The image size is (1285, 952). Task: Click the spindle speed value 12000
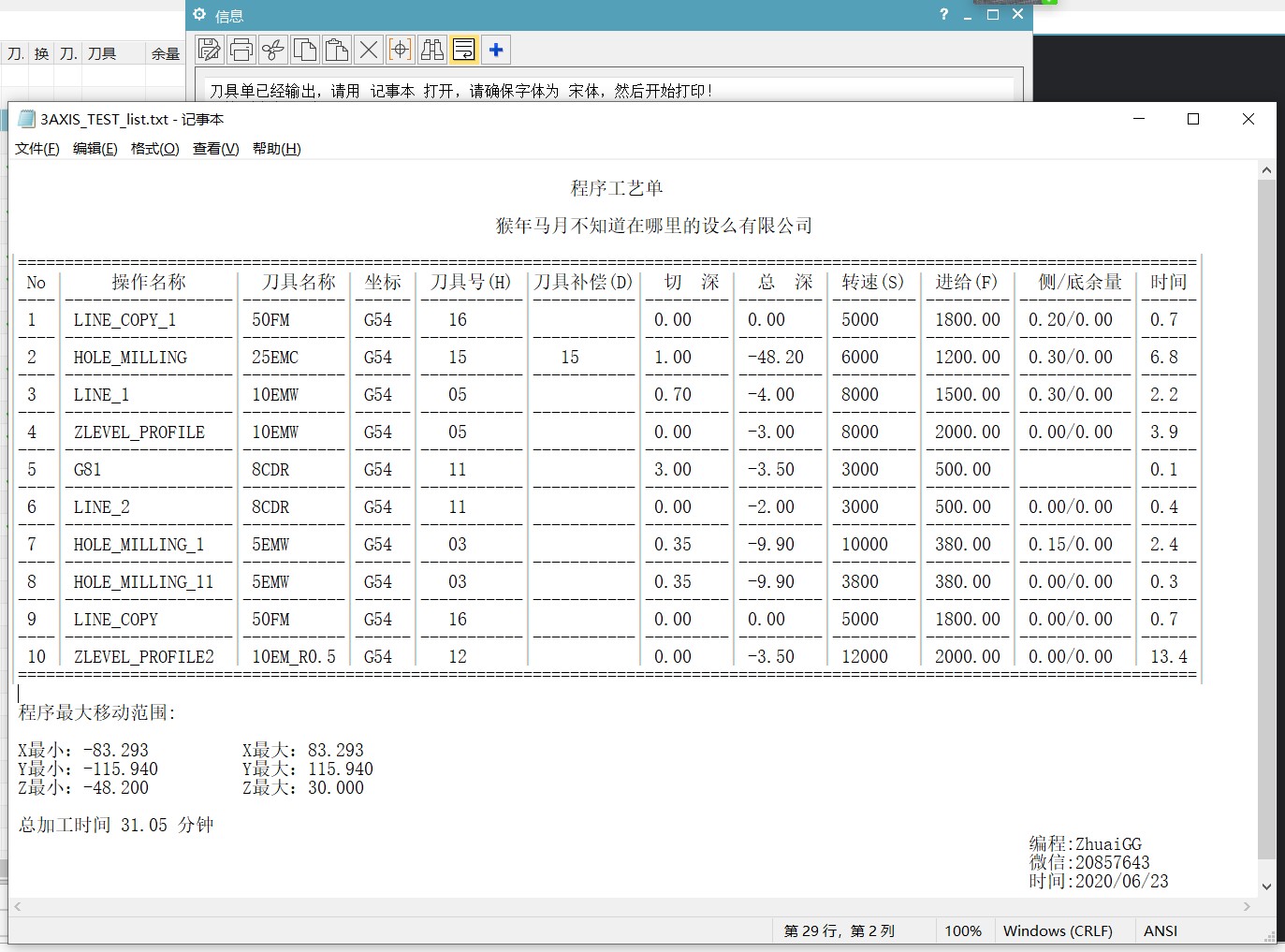[x=865, y=657]
